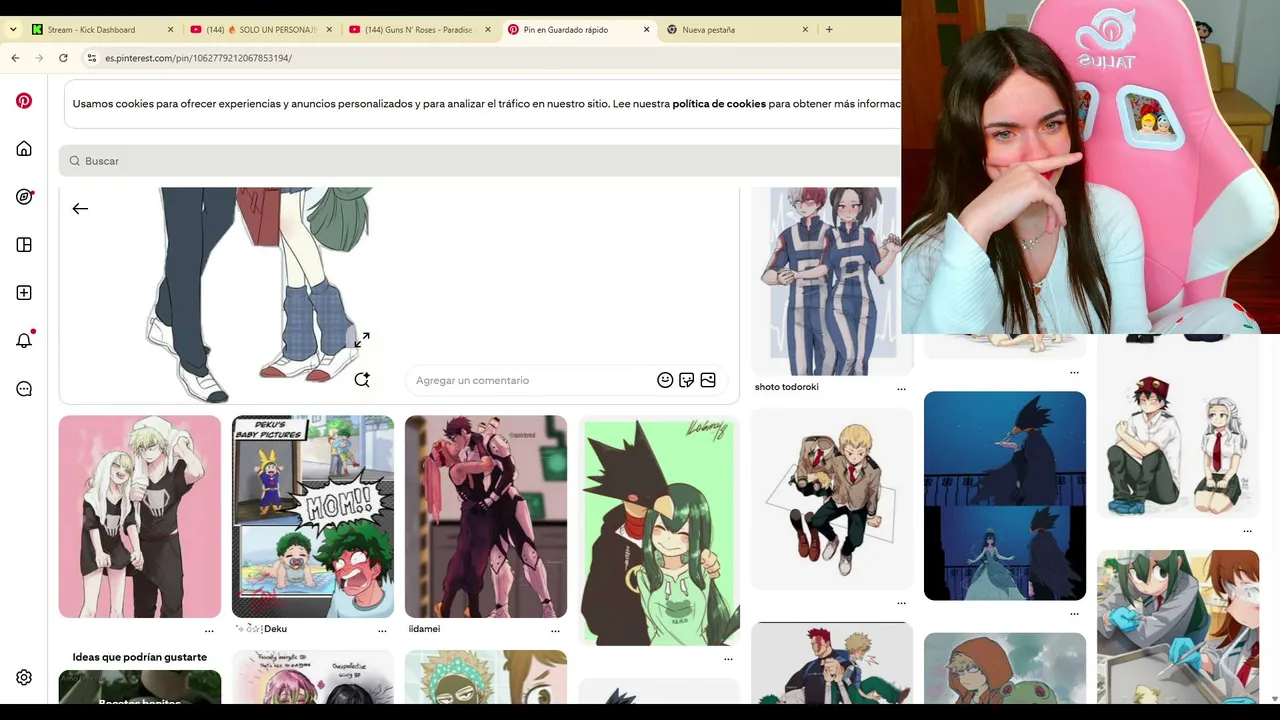Switch to the Nueva pestaña tab

pos(737,30)
